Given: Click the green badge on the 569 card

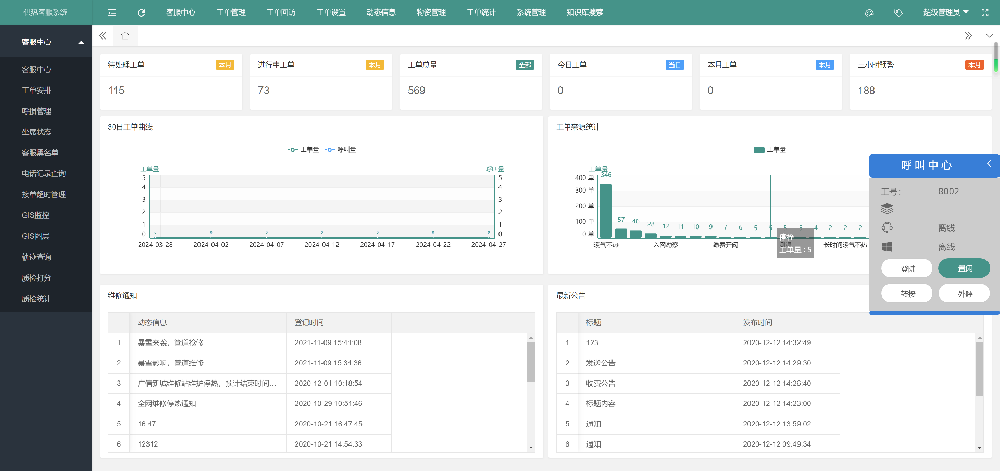Looking at the screenshot, I should [x=524, y=65].
